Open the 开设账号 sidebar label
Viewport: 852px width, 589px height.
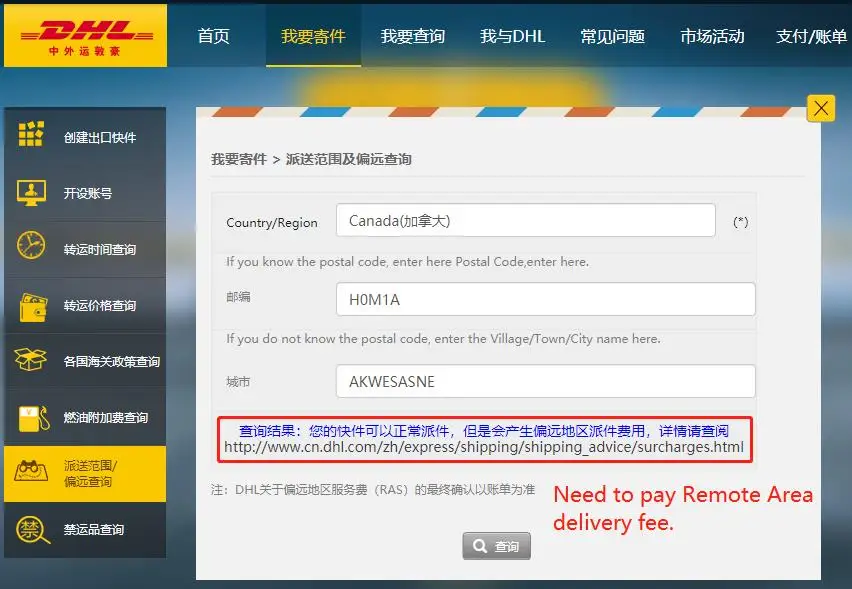click(x=88, y=193)
